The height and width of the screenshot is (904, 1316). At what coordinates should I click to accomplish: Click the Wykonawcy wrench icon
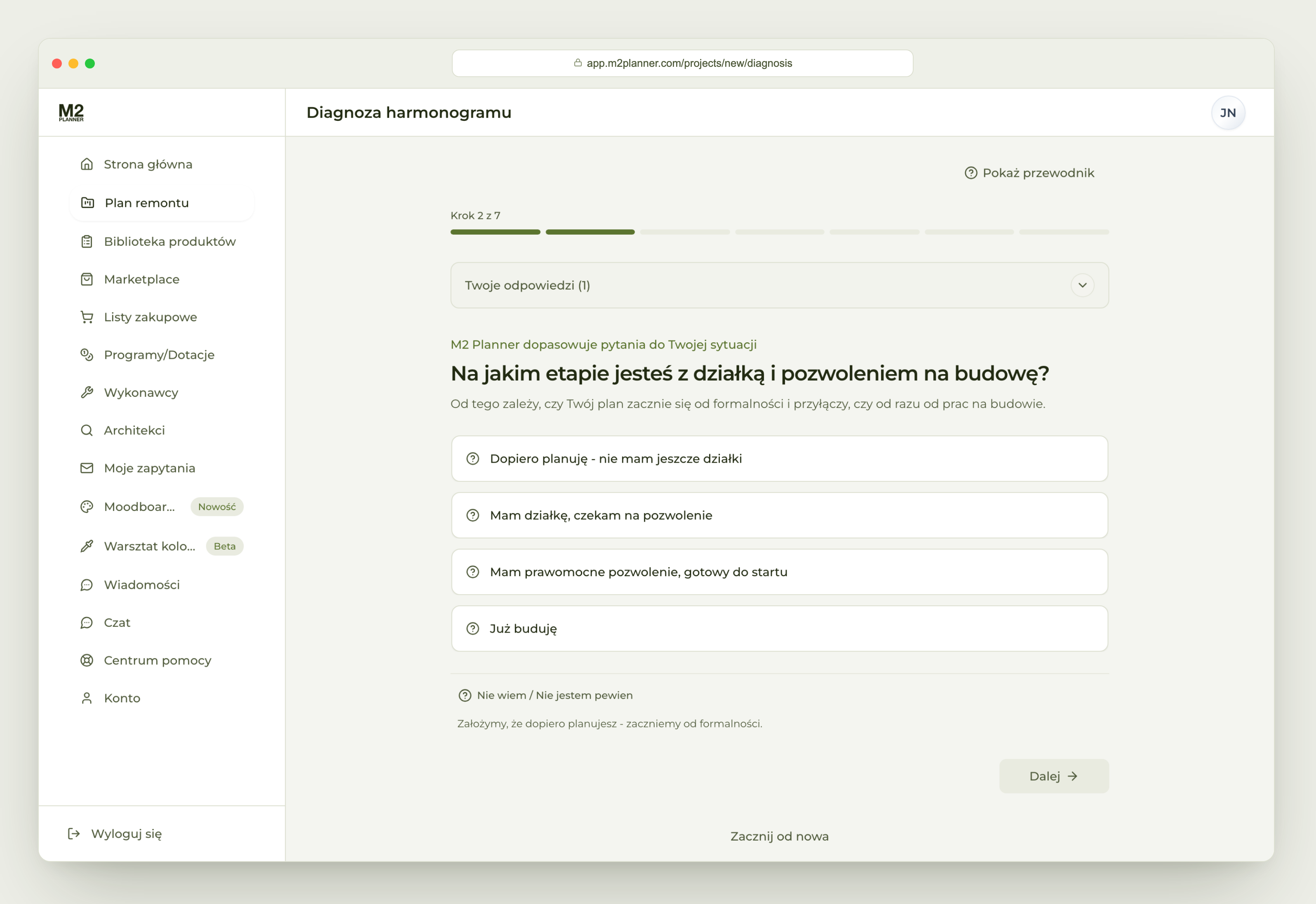[87, 393]
